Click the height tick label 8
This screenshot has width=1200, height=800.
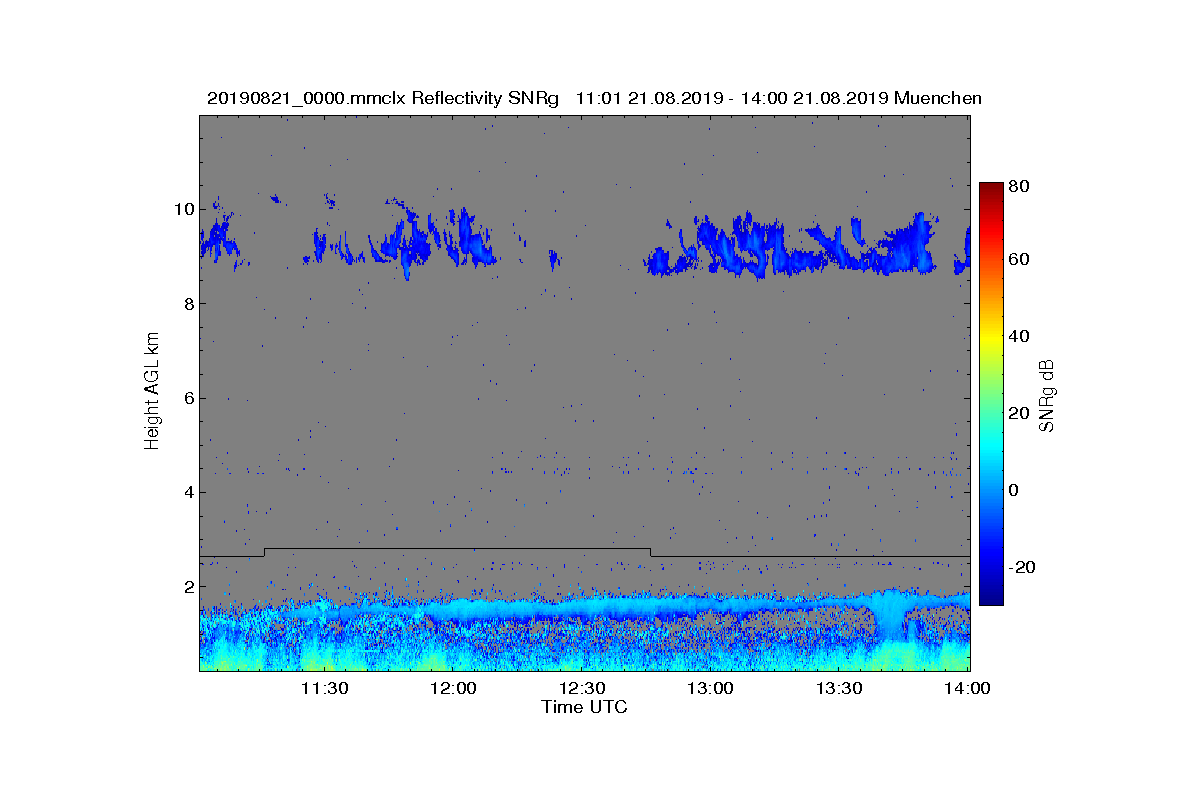tap(189, 304)
